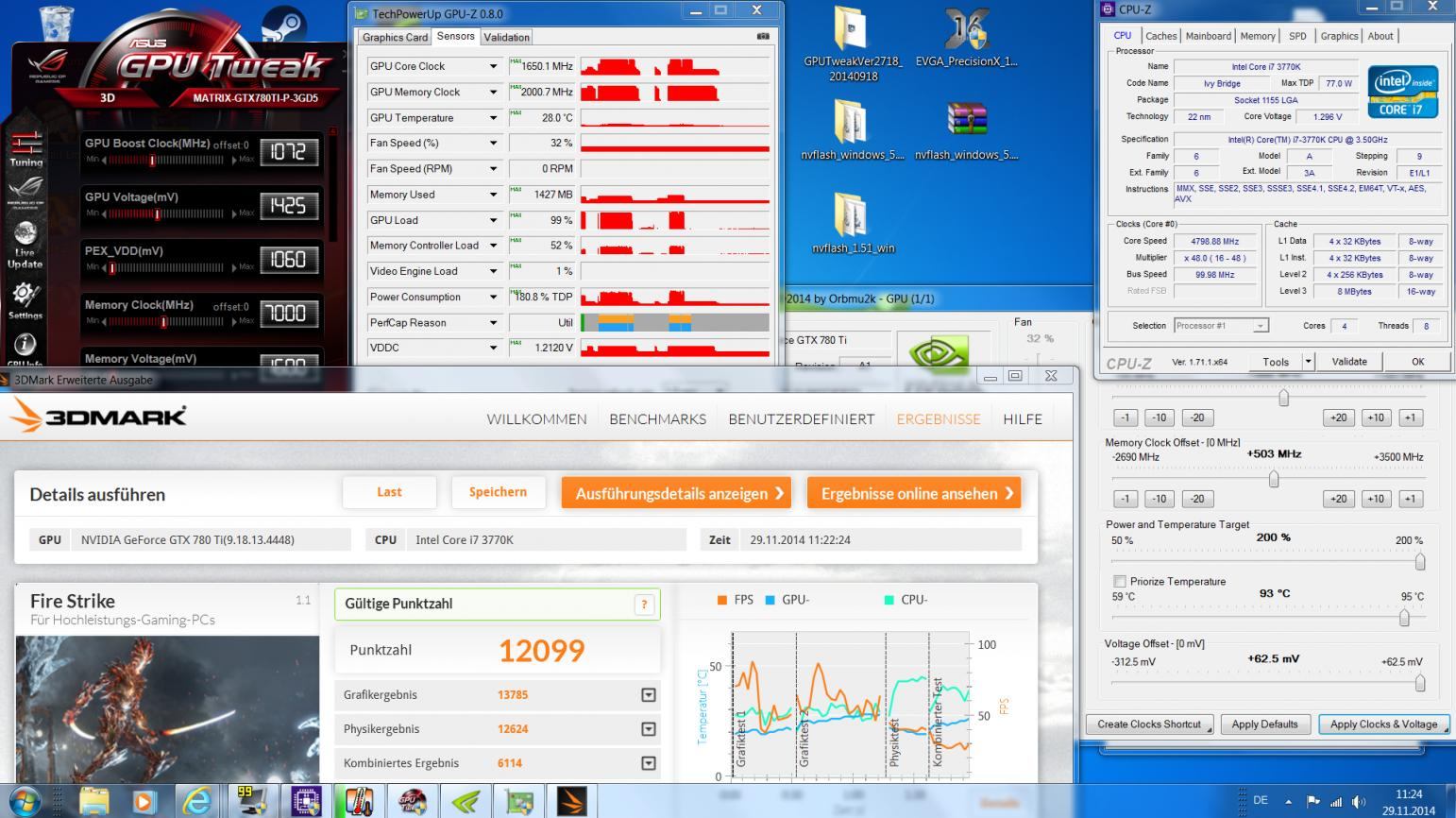Toggle Priorize Temperature checkbox

[x=1120, y=581]
